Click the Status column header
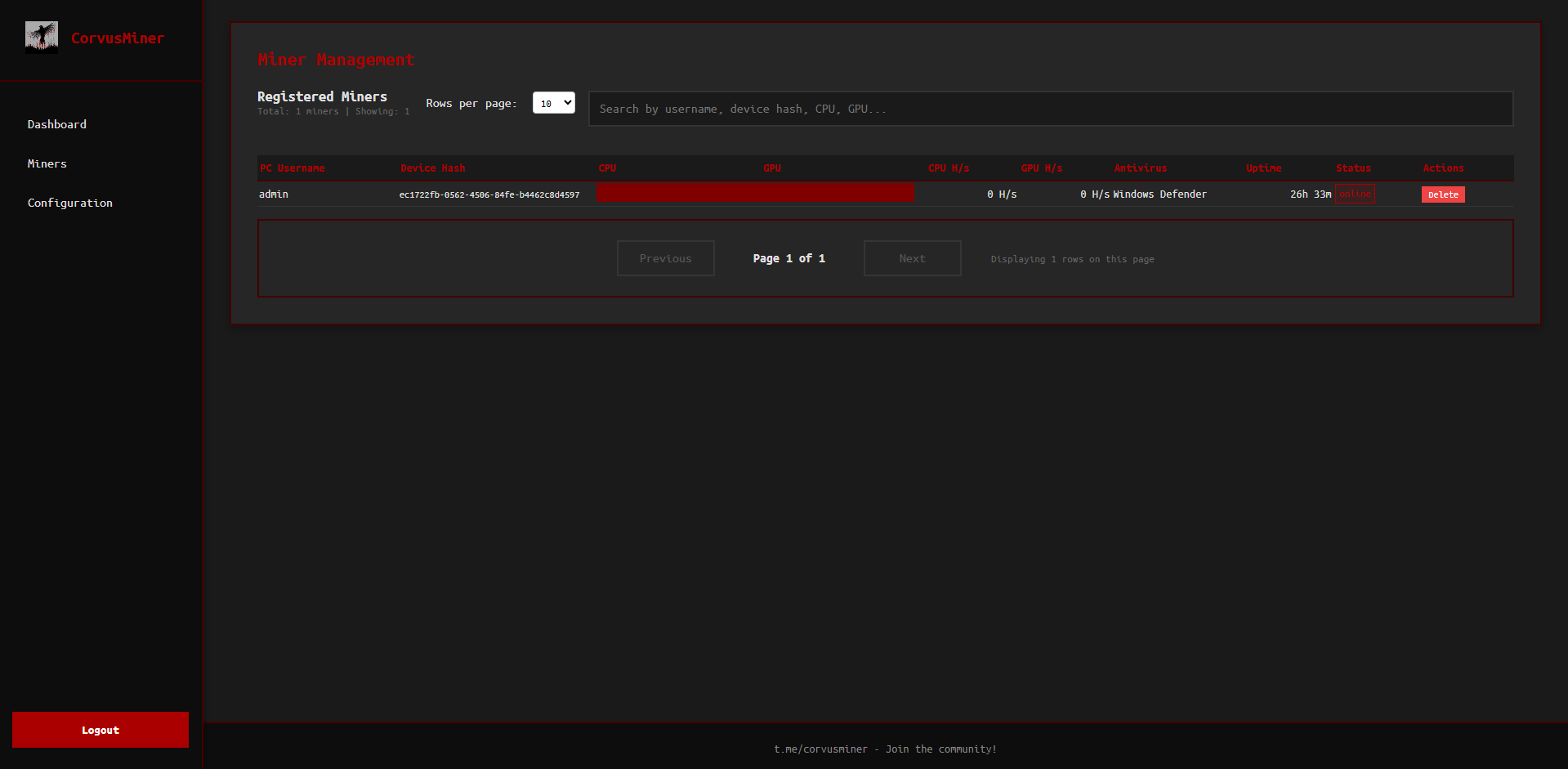 coord(1354,168)
